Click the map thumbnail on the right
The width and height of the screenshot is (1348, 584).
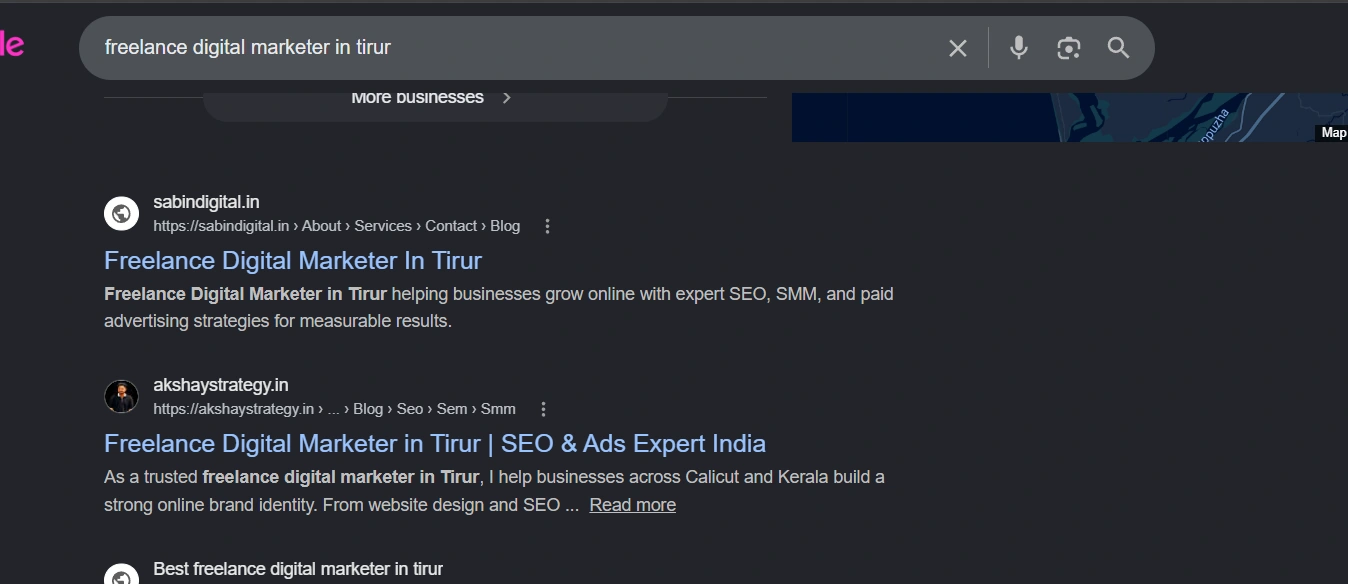pos(1070,117)
